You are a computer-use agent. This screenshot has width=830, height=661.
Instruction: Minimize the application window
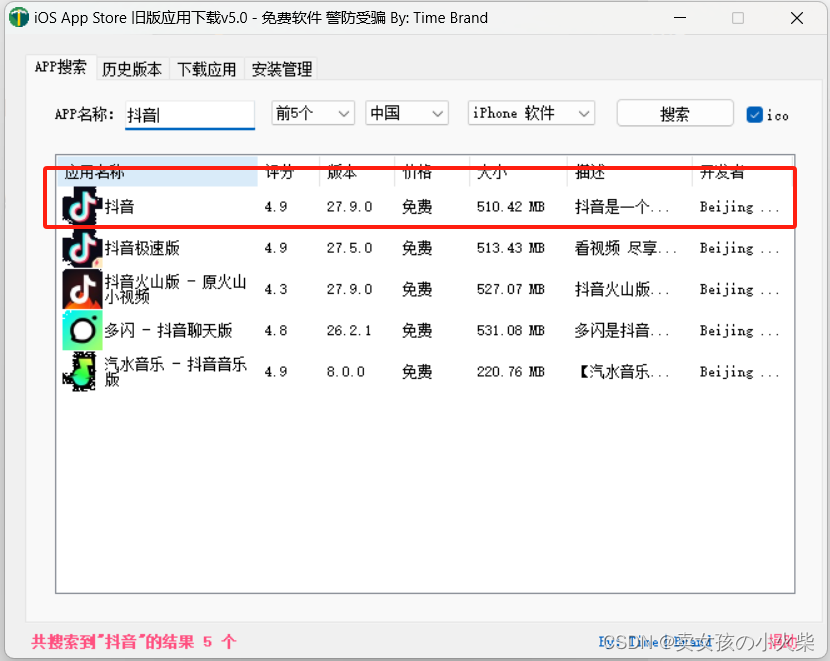pyautogui.click(x=680, y=18)
